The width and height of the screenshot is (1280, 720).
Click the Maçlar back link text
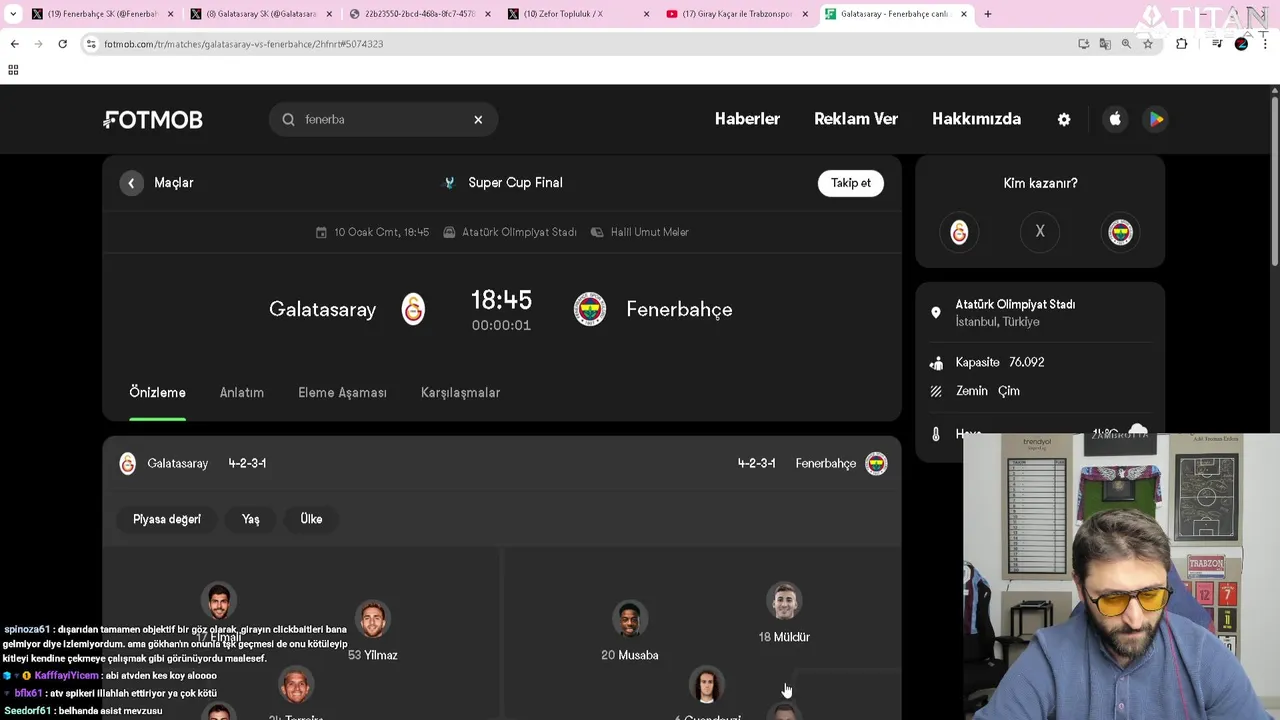click(174, 183)
